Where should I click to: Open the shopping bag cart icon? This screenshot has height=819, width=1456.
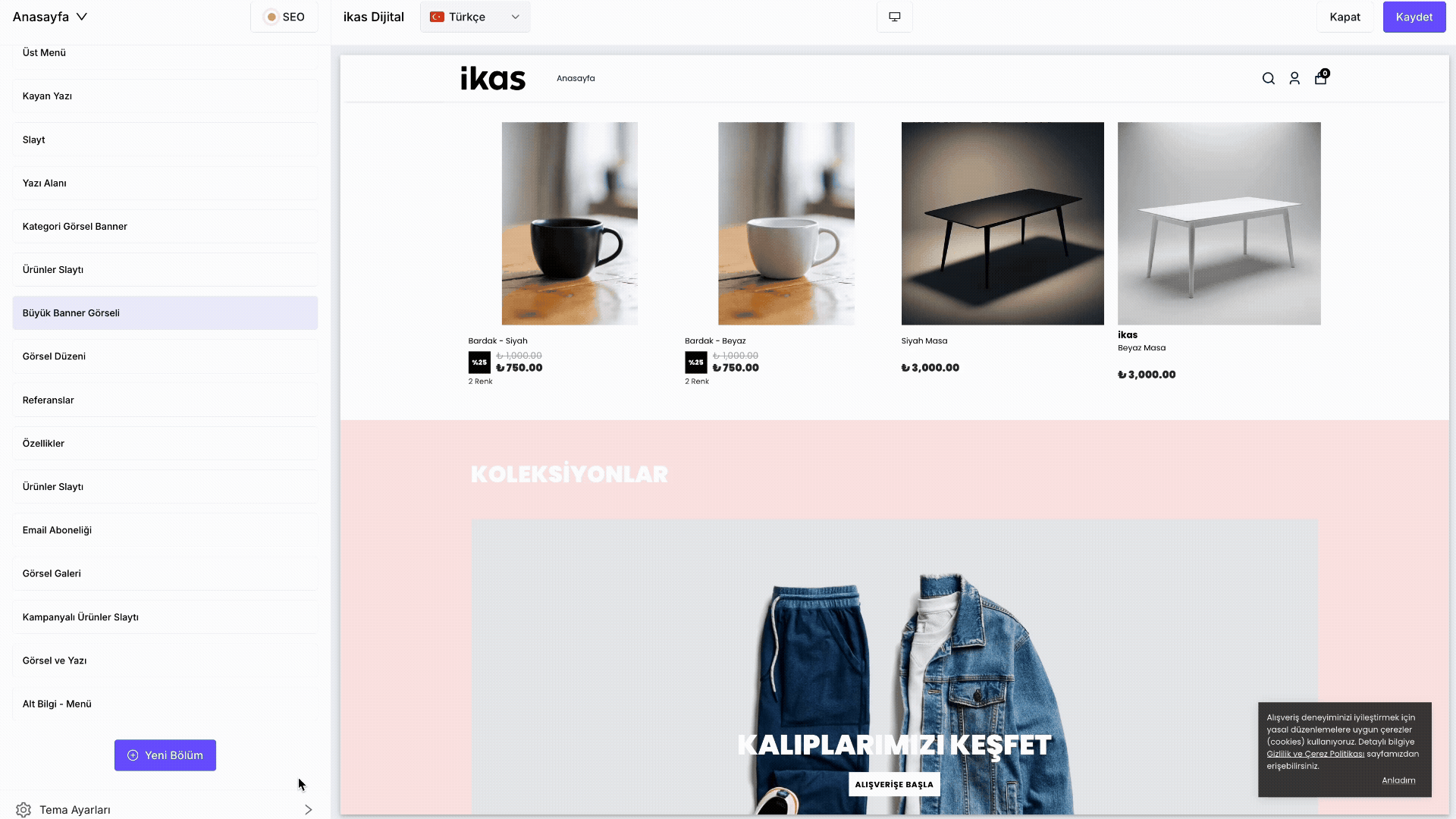point(1321,77)
